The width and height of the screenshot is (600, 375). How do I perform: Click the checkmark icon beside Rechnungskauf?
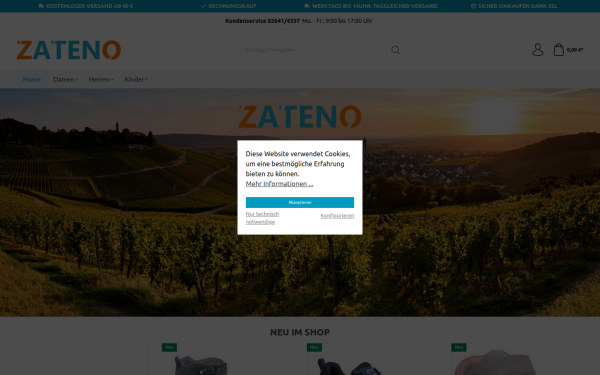(x=204, y=6)
